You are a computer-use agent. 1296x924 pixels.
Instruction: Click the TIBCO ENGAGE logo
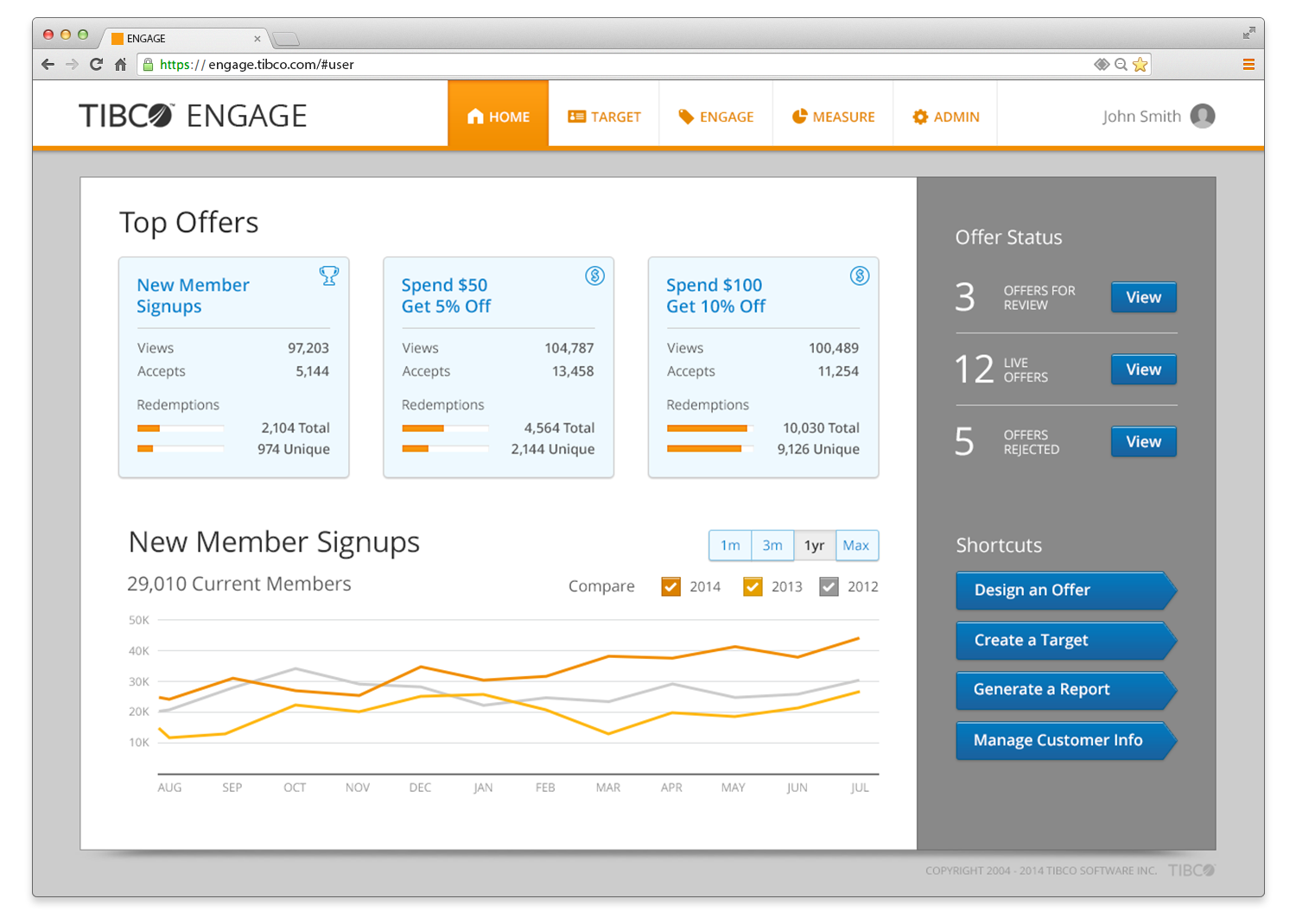[193, 116]
